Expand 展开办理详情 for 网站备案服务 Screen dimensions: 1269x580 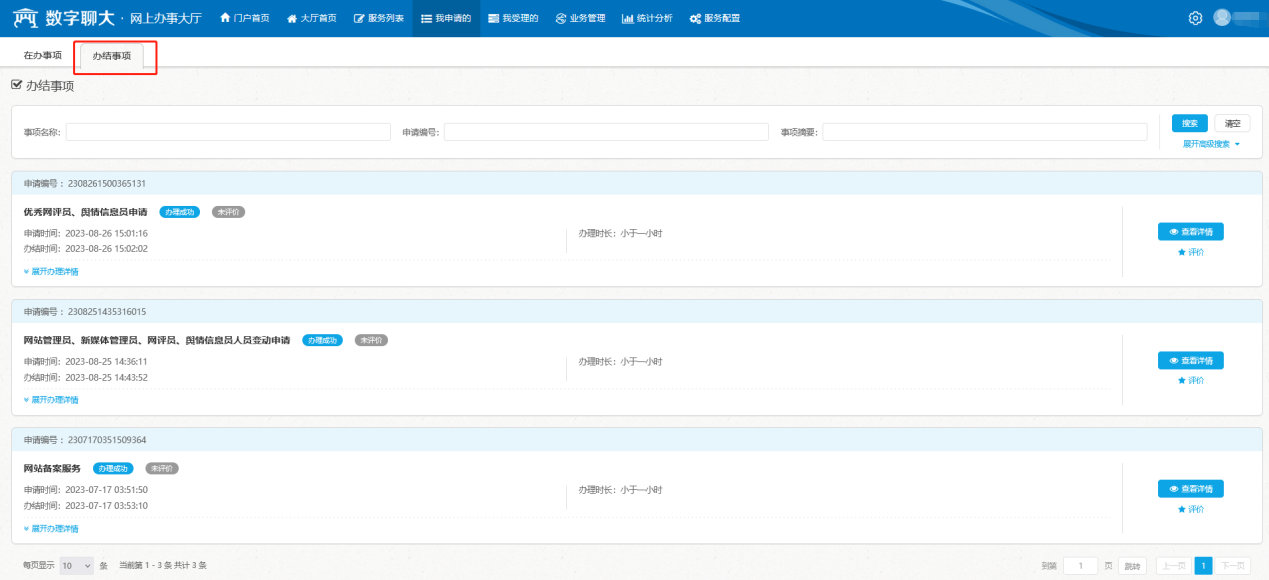[51, 528]
